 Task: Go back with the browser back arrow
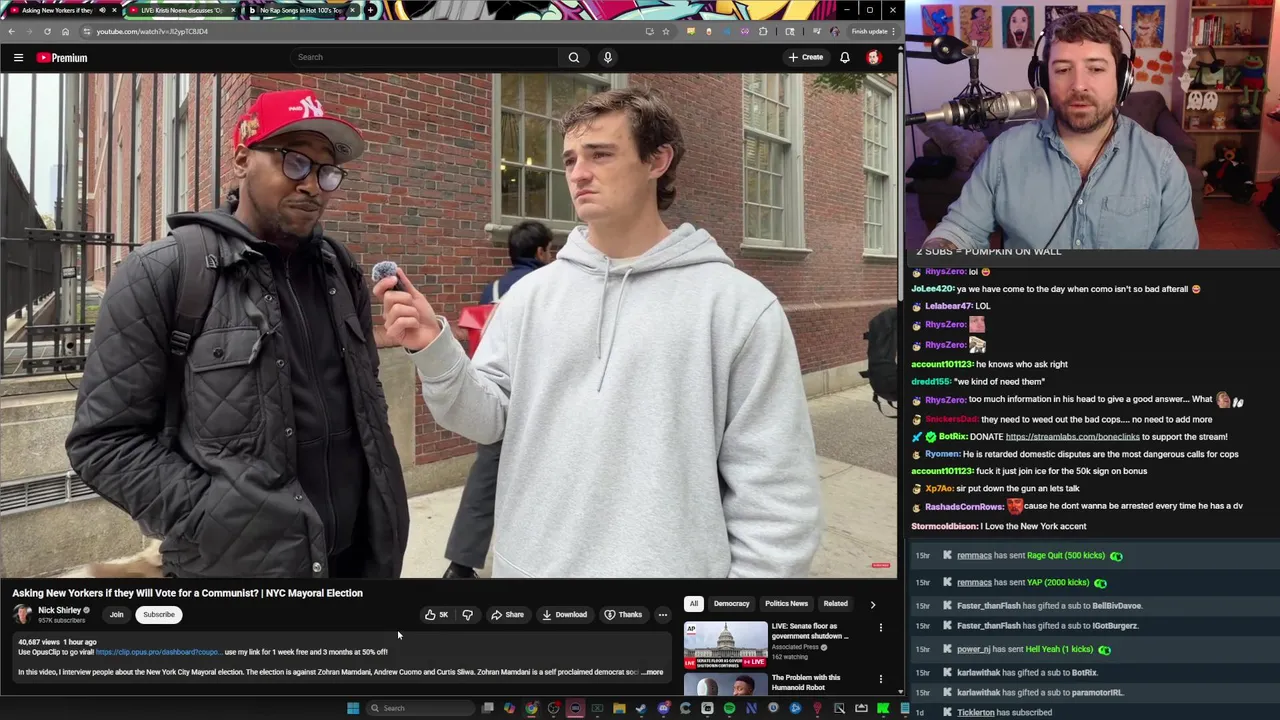coord(11,31)
